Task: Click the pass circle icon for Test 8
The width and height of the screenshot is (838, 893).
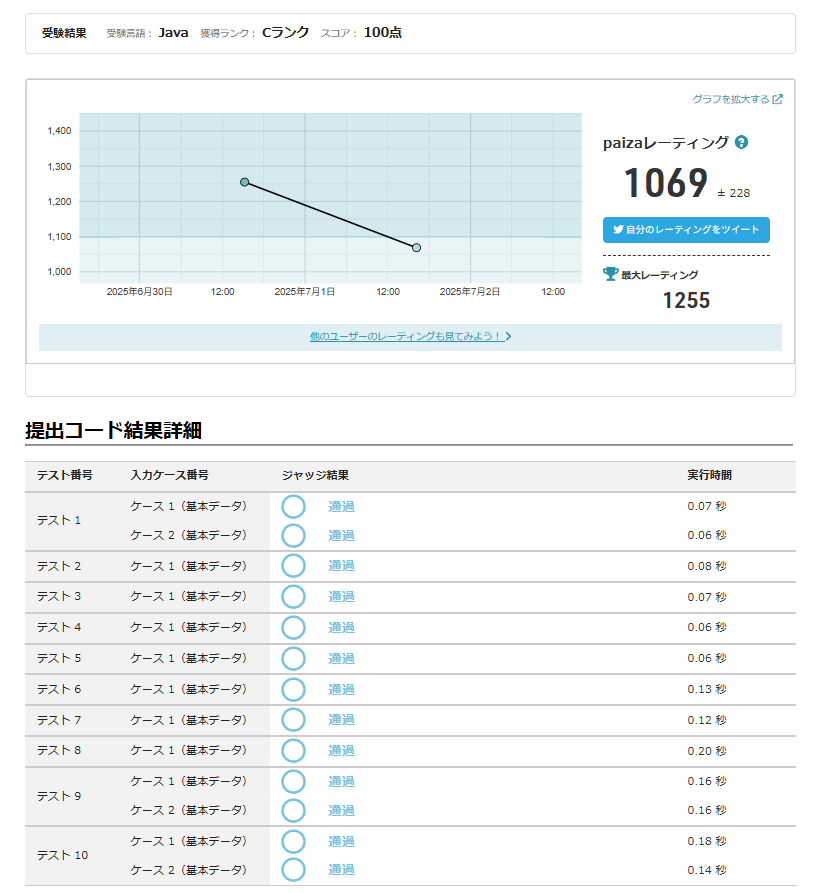Action: click(293, 750)
